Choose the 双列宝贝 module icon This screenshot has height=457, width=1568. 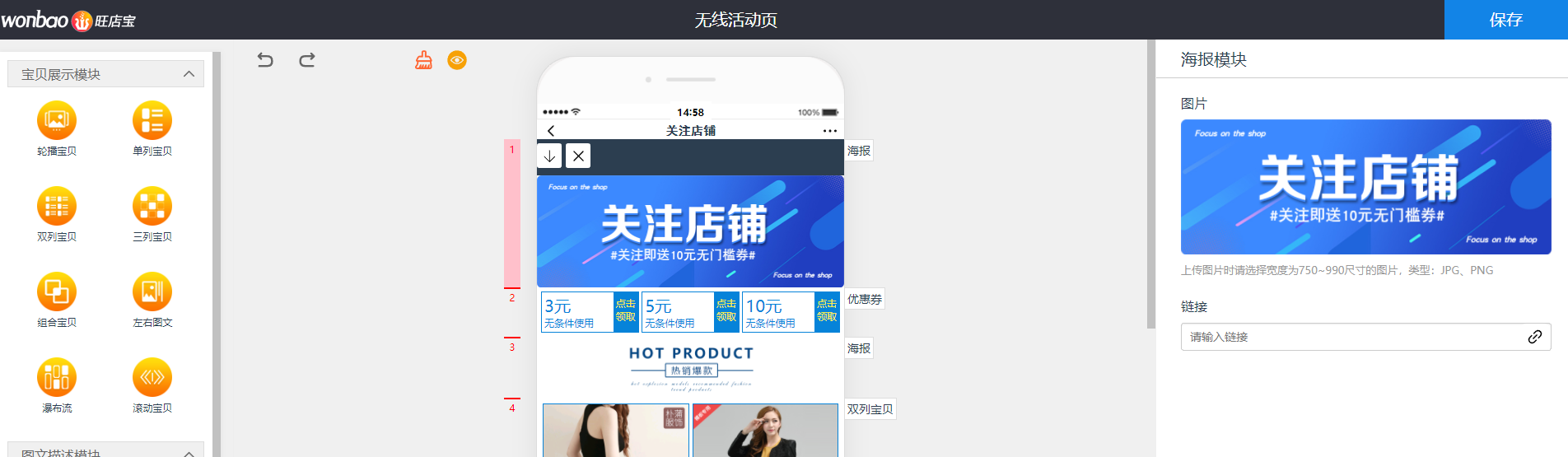(57, 207)
